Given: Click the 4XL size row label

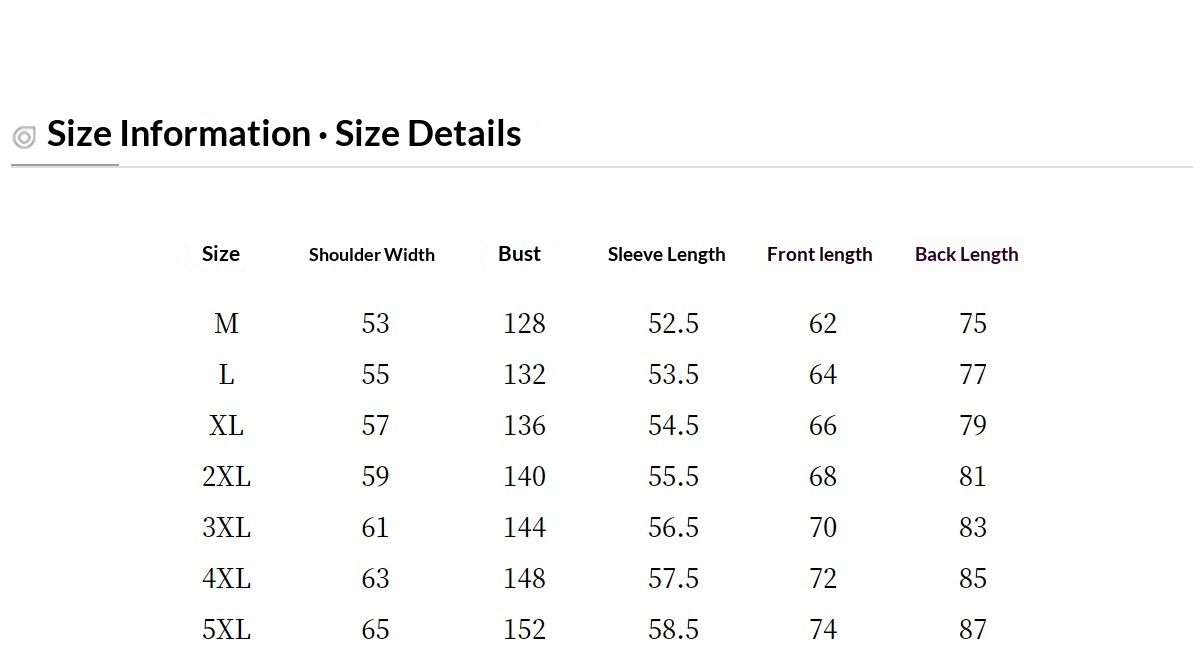Looking at the screenshot, I should 226,579.
